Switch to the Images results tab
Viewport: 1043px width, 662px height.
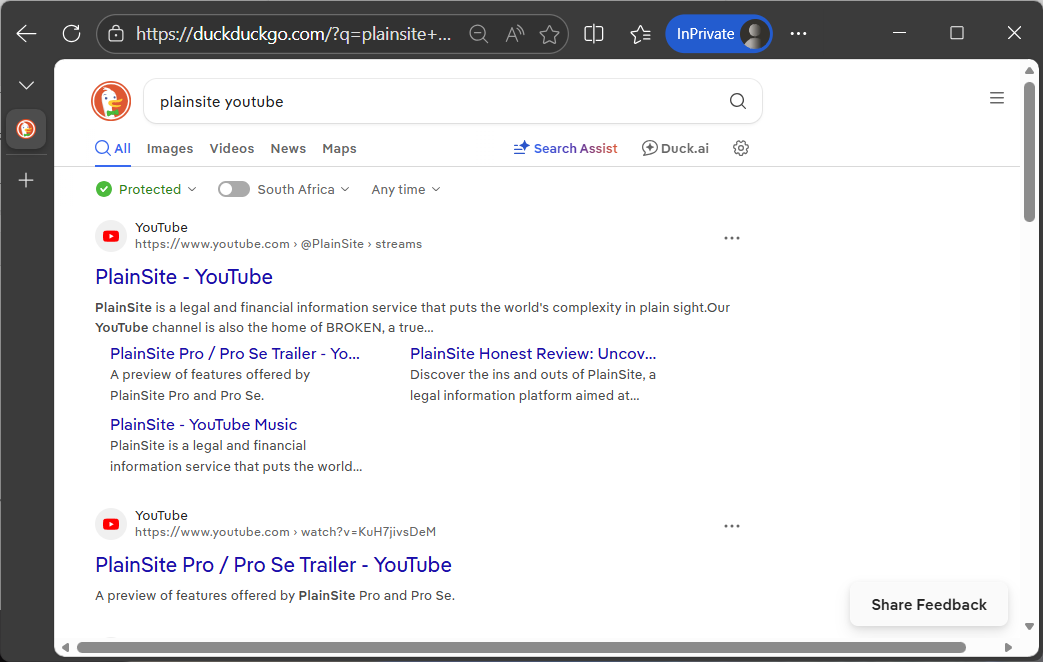click(169, 148)
